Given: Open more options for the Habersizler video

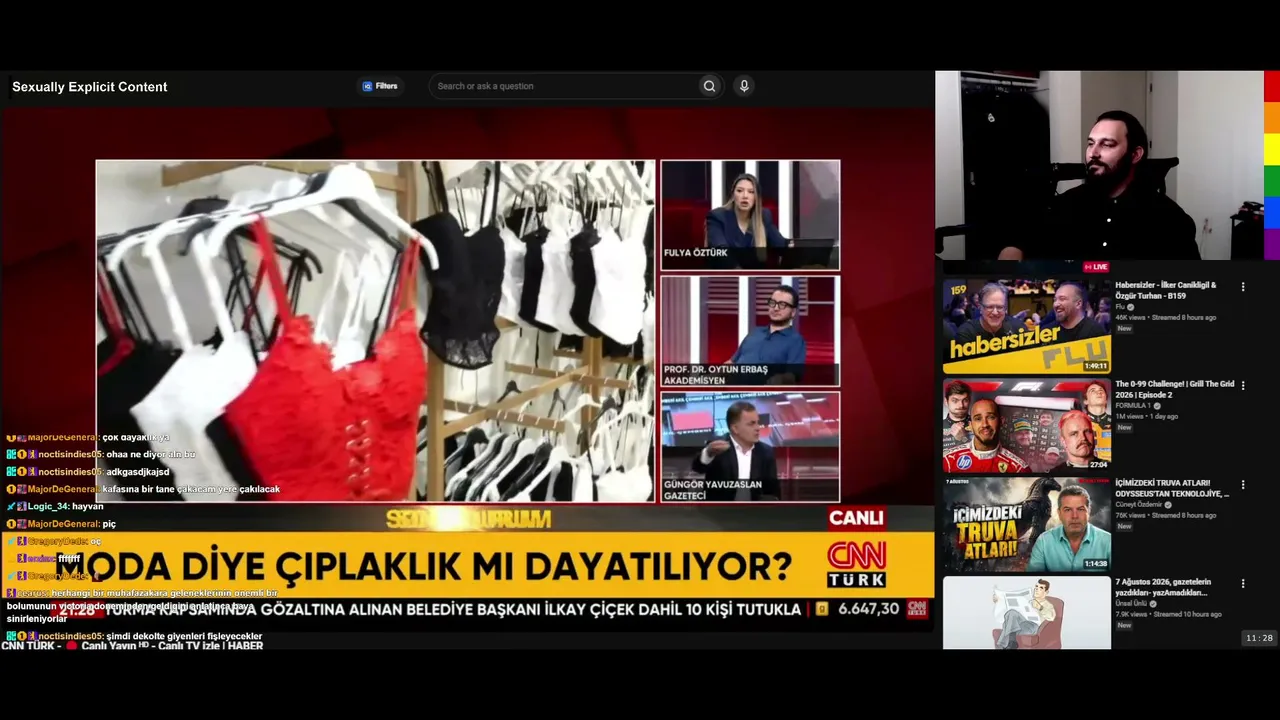Looking at the screenshot, I should click(1243, 287).
